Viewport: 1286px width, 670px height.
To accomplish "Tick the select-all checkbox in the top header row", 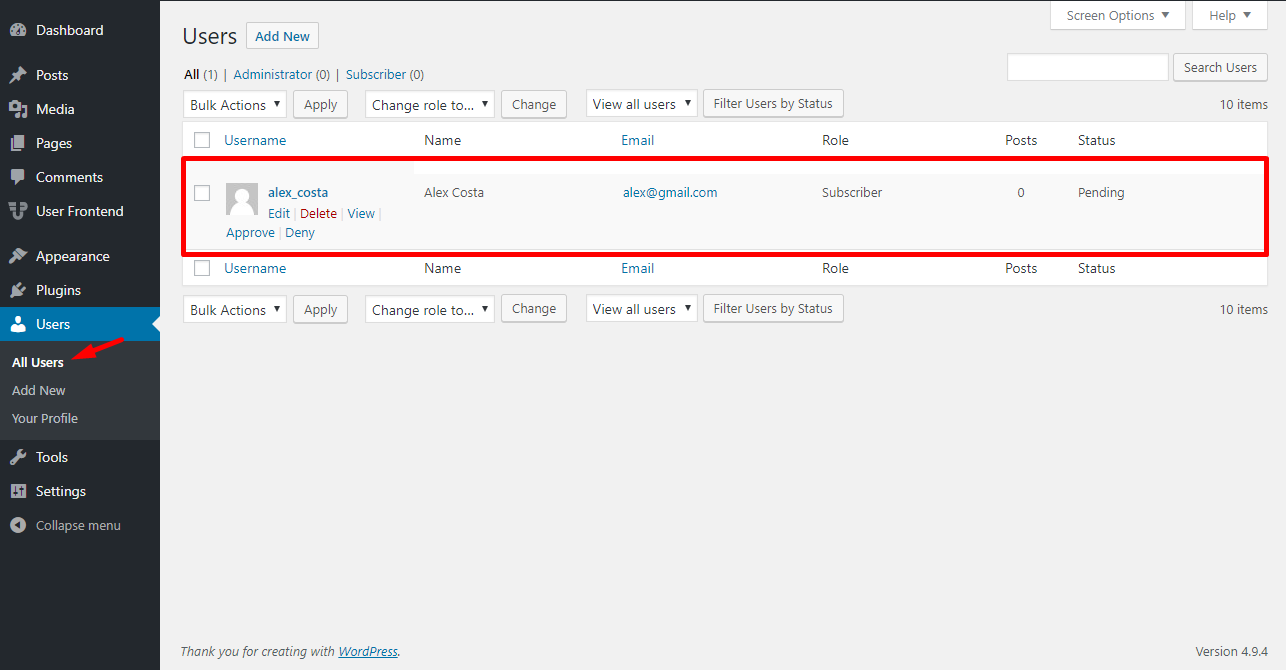I will click(x=202, y=140).
